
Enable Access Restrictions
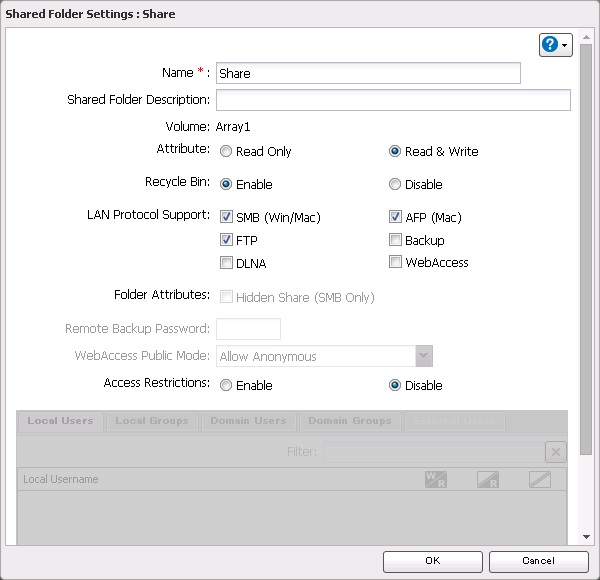(226, 386)
